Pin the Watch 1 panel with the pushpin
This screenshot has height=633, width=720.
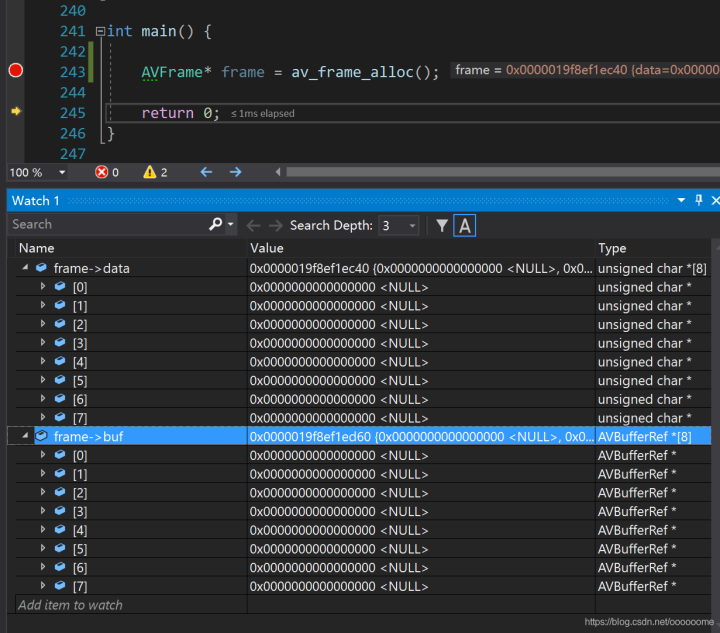pyautogui.click(x=699, y=201)
